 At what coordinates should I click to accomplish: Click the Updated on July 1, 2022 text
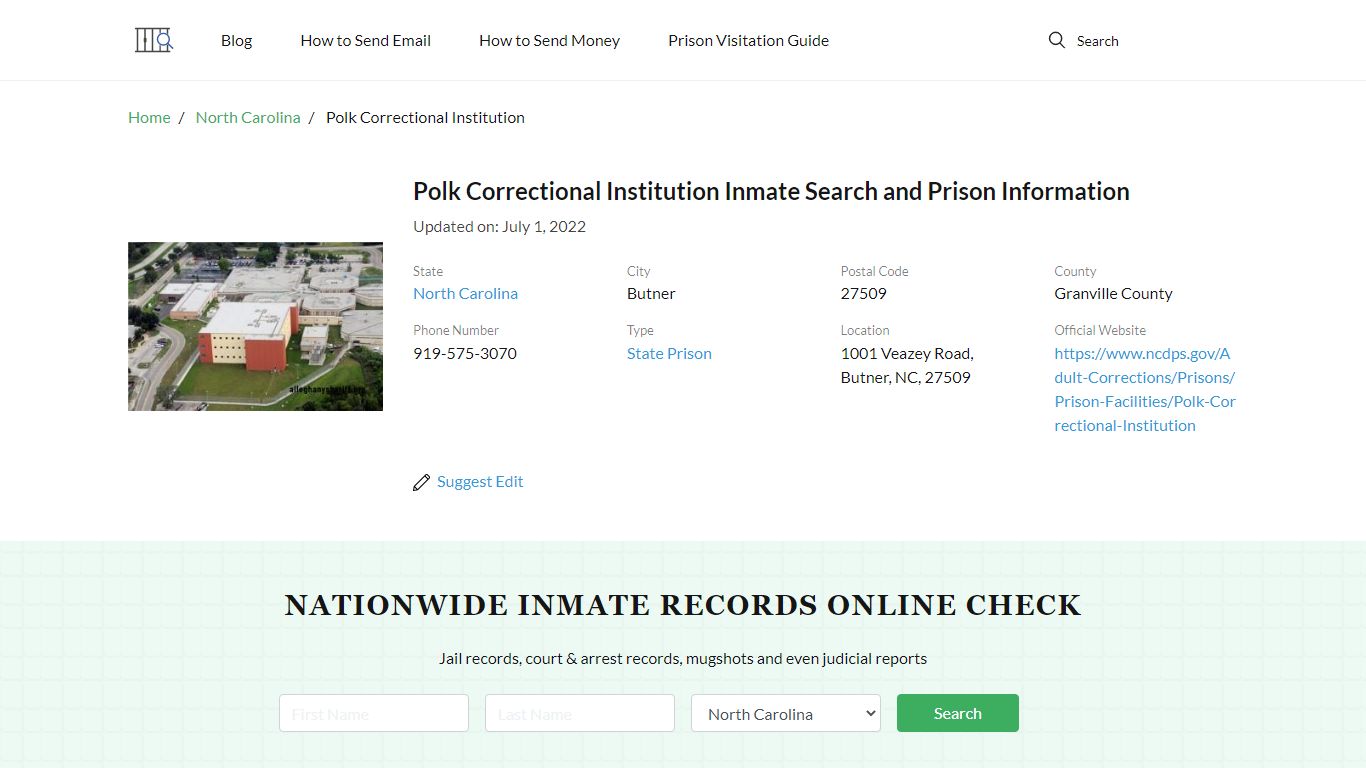tap(500, 226)
